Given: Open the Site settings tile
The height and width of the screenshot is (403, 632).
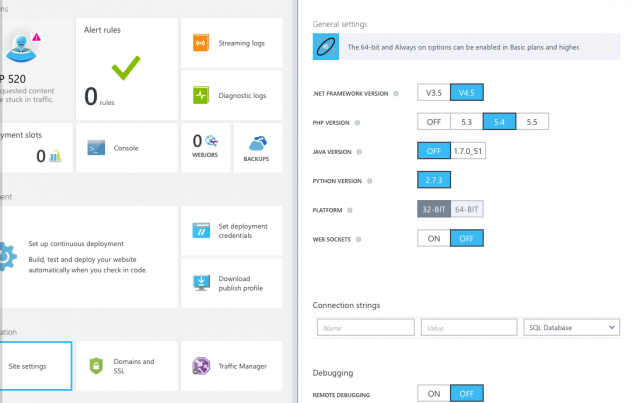Looking at the screenshot, I should point(36,366).
